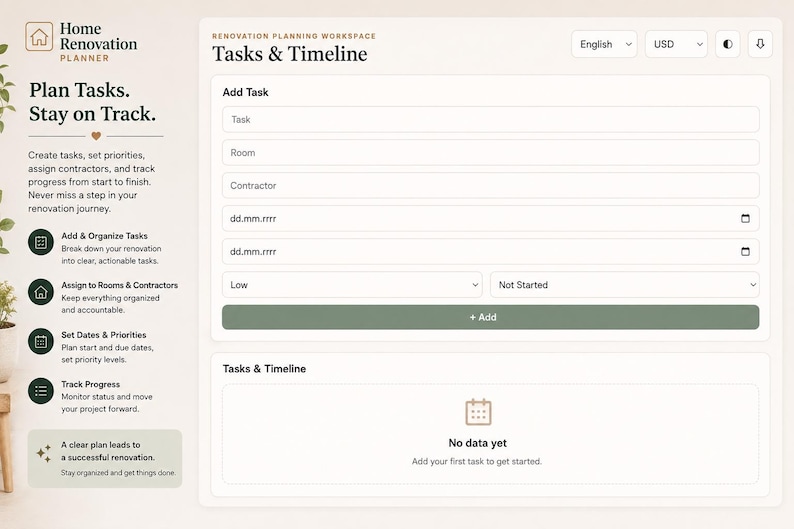794x529 pixels.
Task: Click the download export arrow button
Action: [760, 44]
